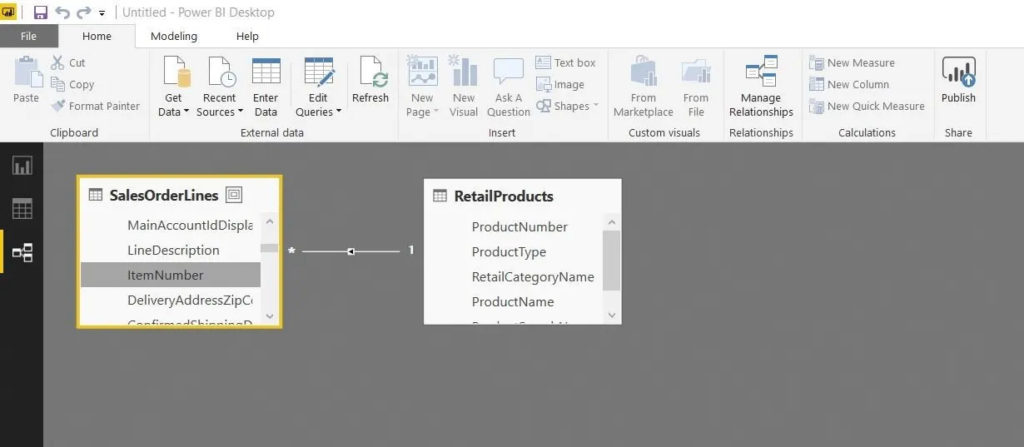
Task: Insert a Text box
Action: coord(566,63)
